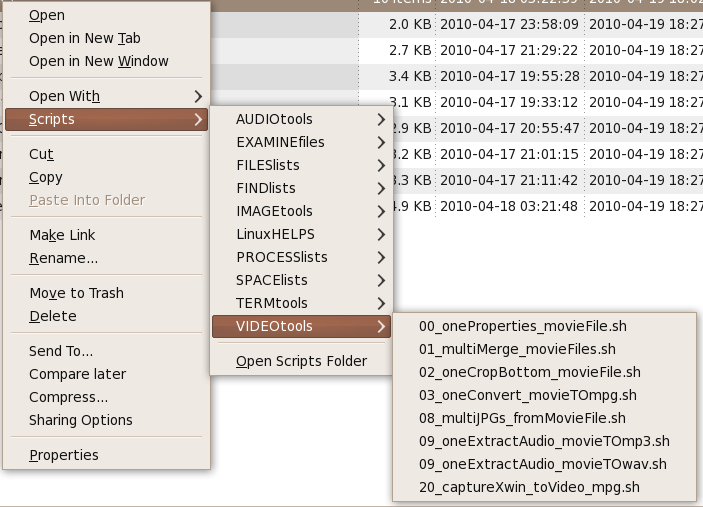
Task: Click Open Scripts Folder entry
Action: pyautogui.click(x=301, y=361)
